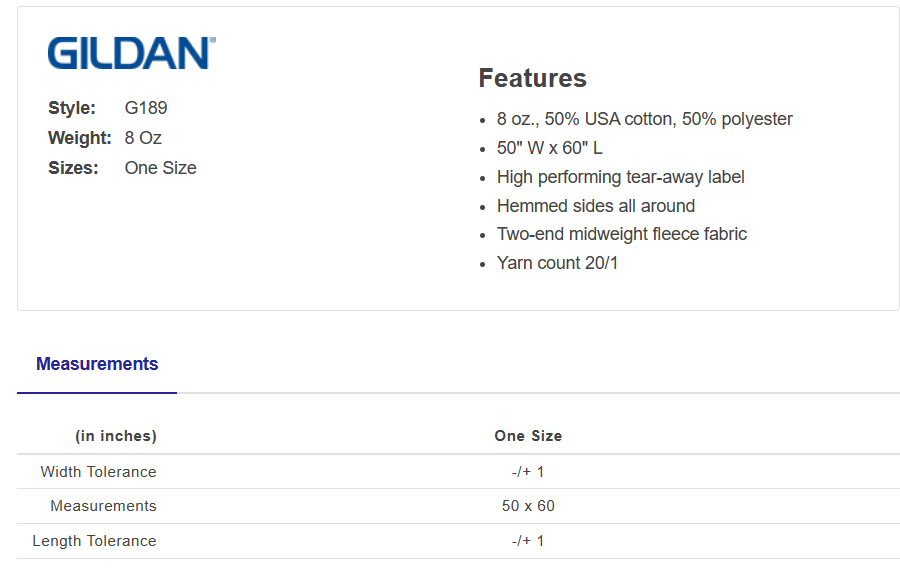
Task: Click 'One Size' beside the Sizes label
Action: [x=160, y=168]
